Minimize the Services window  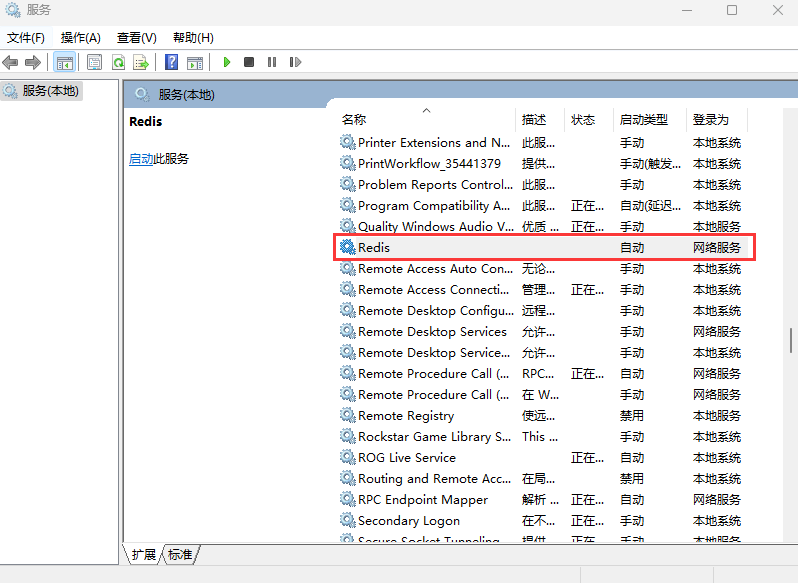point(687,10)
